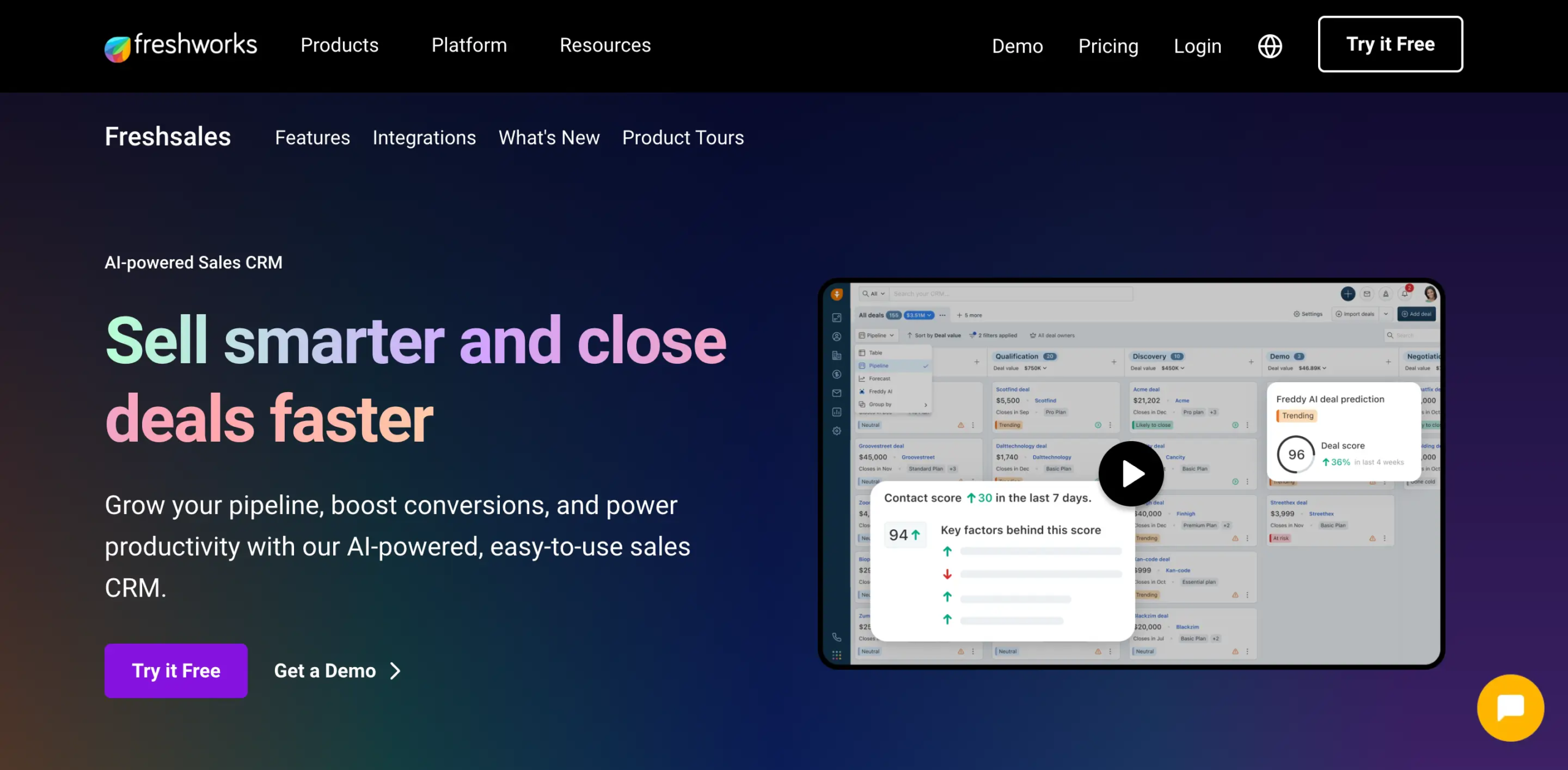1568x770 pixels.
Task: Click the outlined Try it Free header button
Action: point(1390,44)
